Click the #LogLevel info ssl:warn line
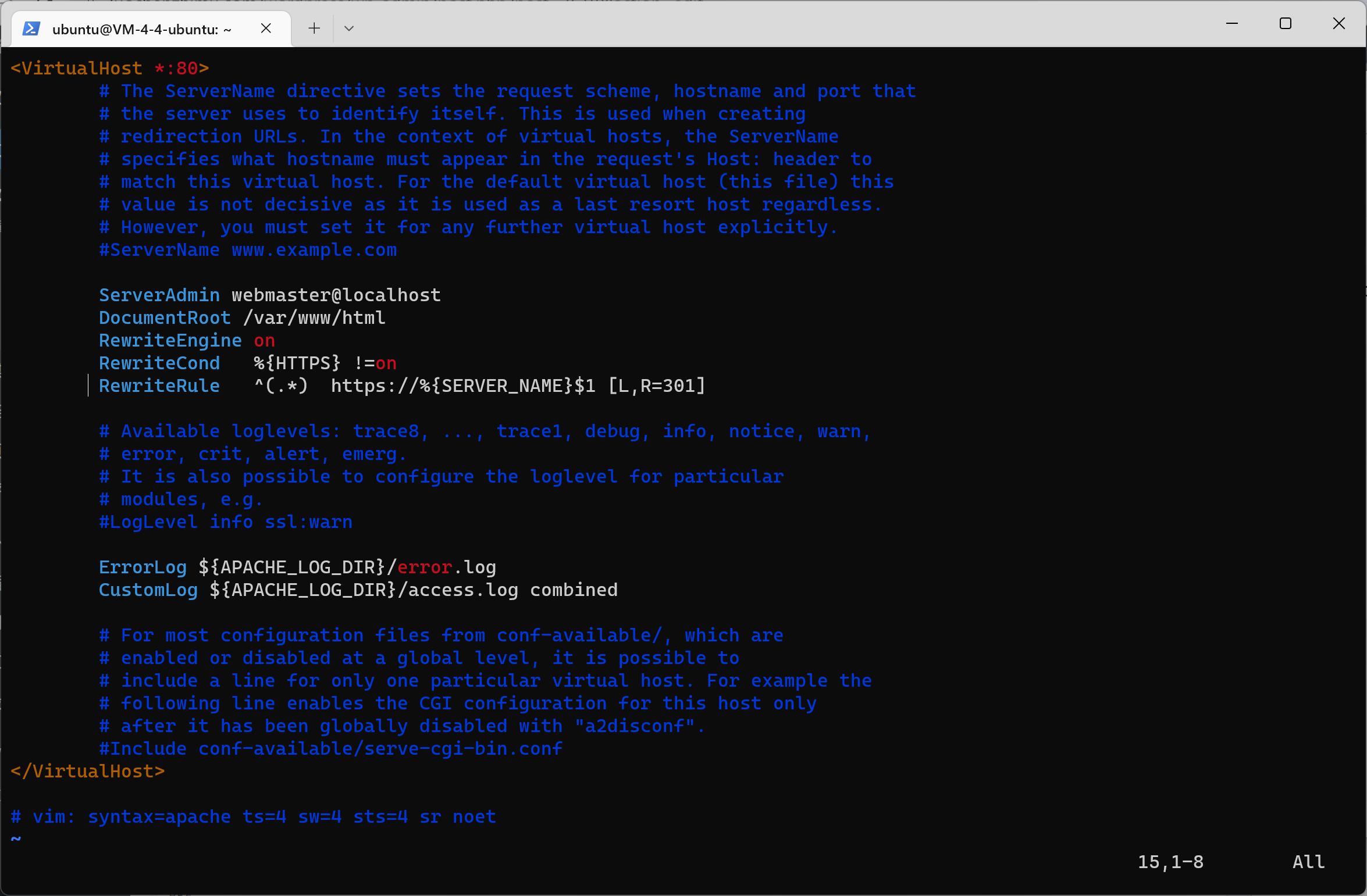Viewport: 1367px width, 896px height. click(x=226, y=522)
